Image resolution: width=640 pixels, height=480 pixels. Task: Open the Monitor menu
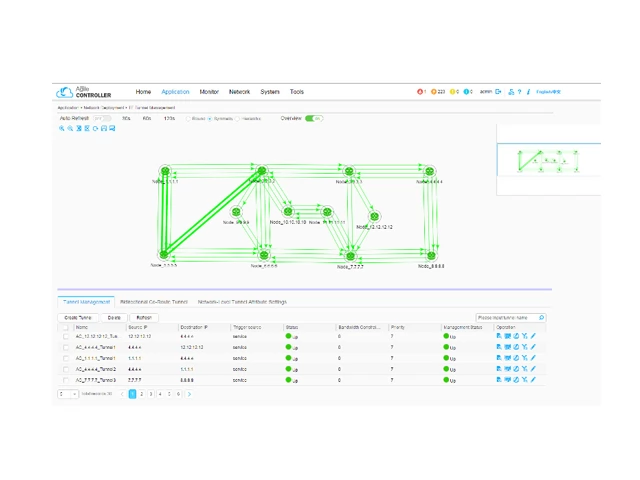(209, 92)
